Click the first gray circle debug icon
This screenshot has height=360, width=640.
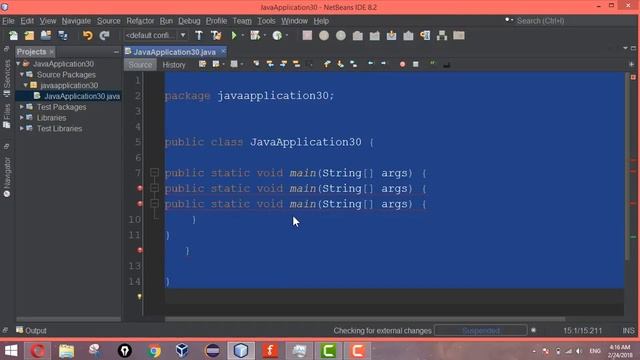[x=324, y=36]
